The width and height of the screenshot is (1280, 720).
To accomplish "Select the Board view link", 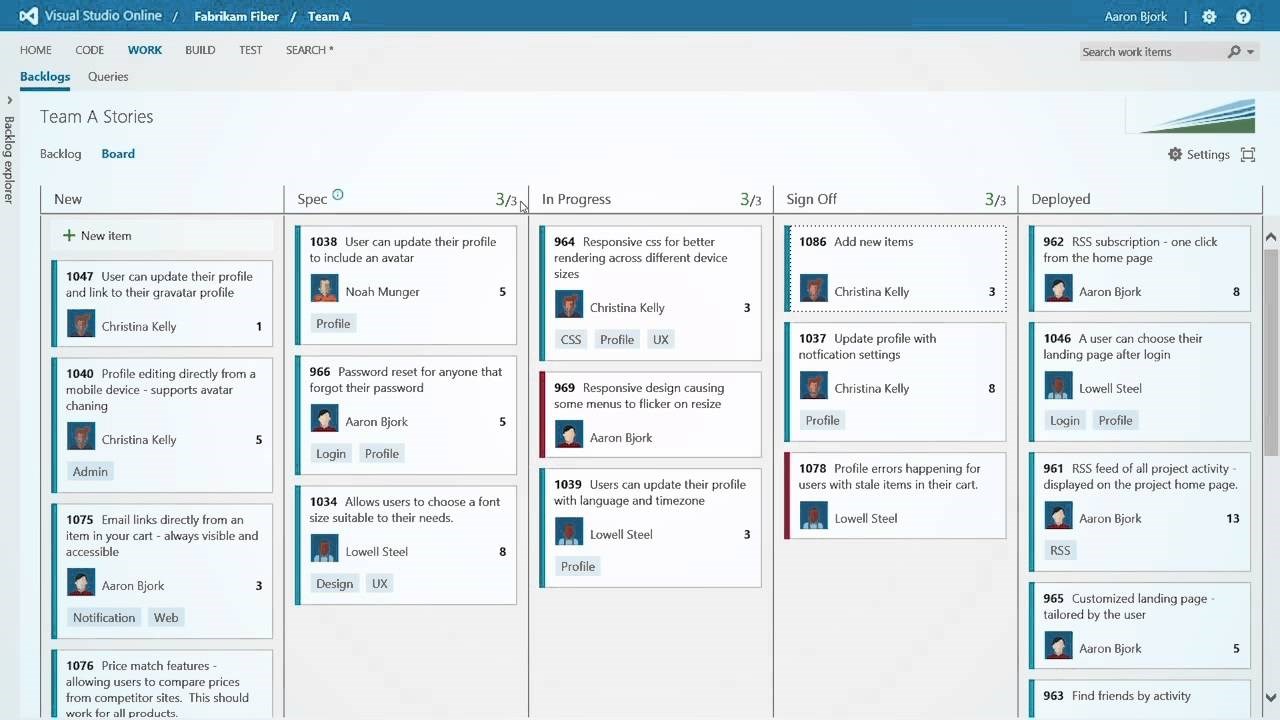I will (118, 154).
